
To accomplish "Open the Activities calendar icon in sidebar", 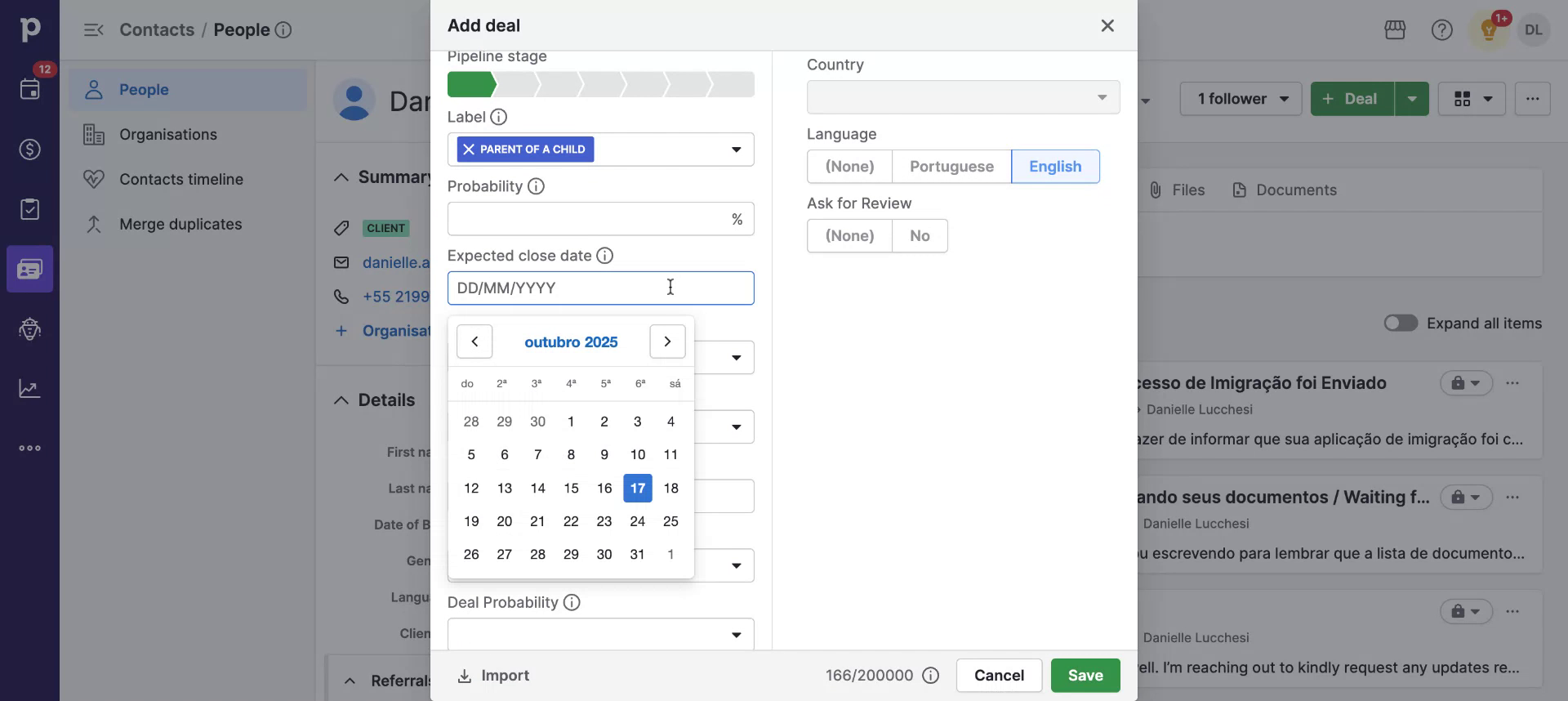I will 30,89.
